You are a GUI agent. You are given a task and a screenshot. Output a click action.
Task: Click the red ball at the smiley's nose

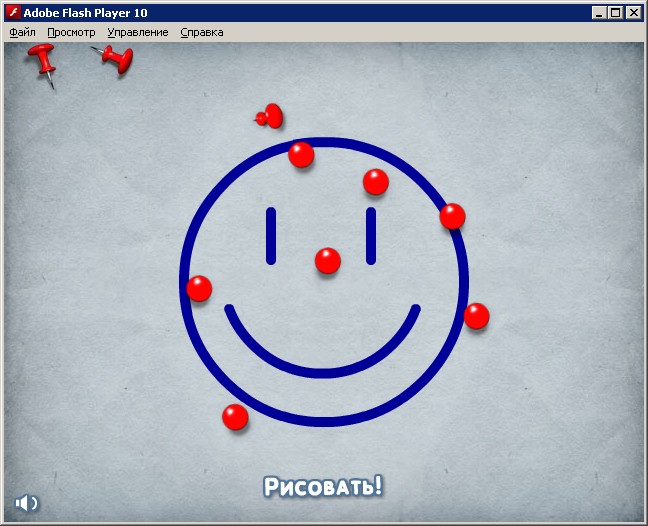[x=328, y=261]
